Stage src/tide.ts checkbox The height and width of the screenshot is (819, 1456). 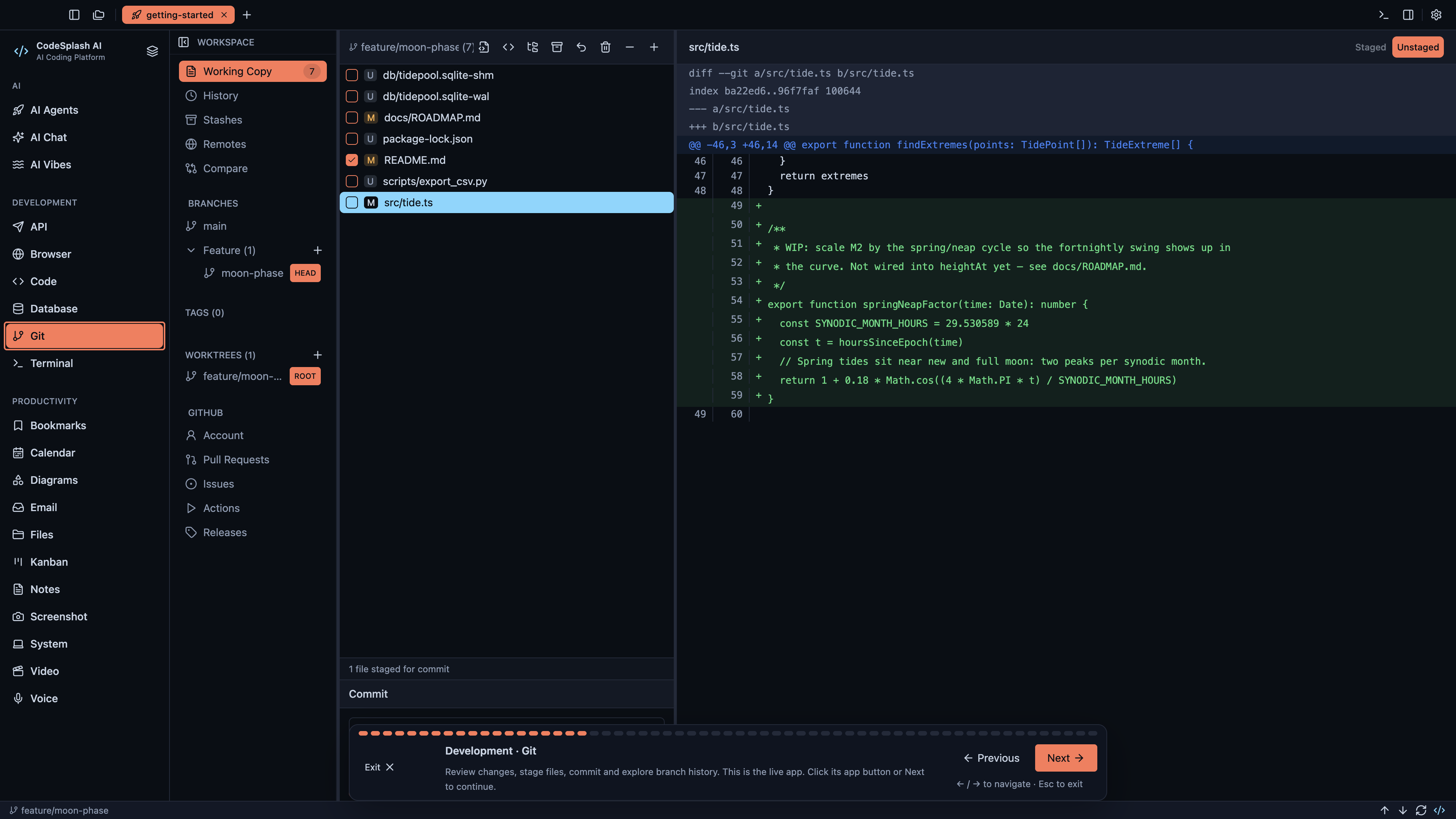(x=351, y=202)
